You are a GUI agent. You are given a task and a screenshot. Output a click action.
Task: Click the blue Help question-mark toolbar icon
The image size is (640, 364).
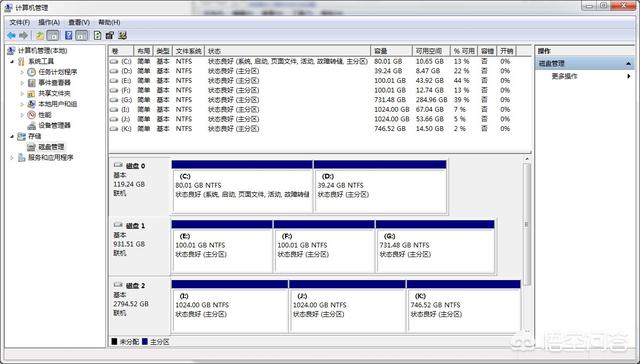click(69, 36)
